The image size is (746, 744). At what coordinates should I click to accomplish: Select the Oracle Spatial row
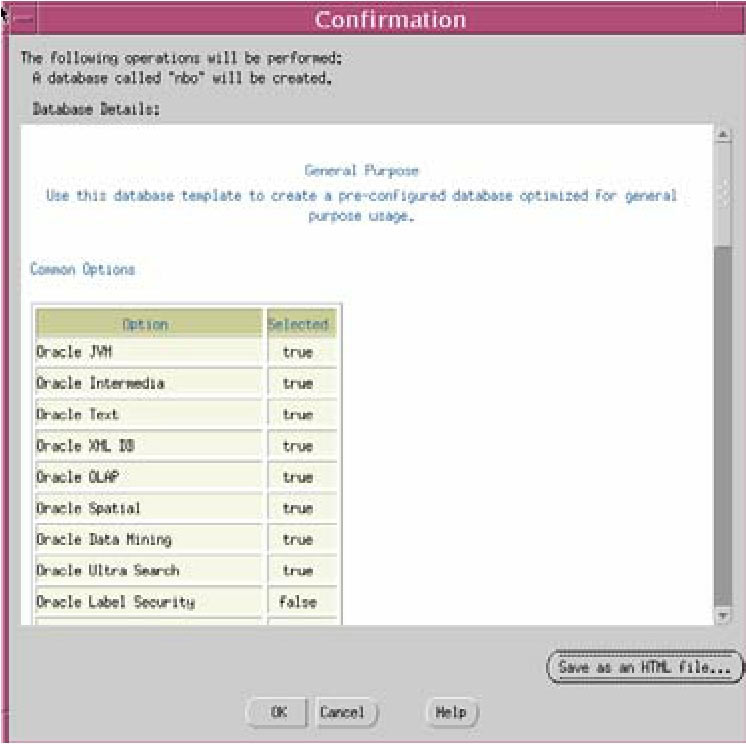click(x=148, y=508)
